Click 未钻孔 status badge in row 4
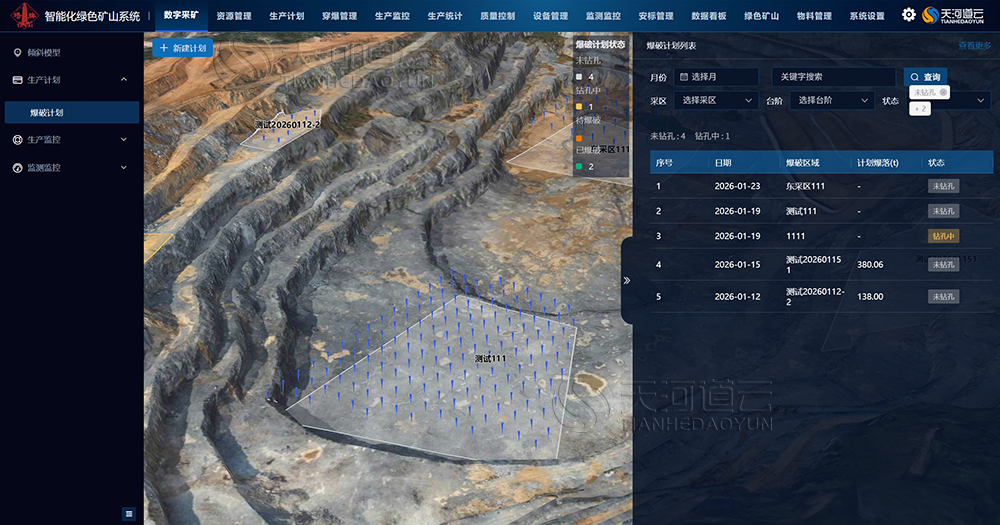This screenshot has width=1000, height=525. pyautogui.click(x=943, y=264)
